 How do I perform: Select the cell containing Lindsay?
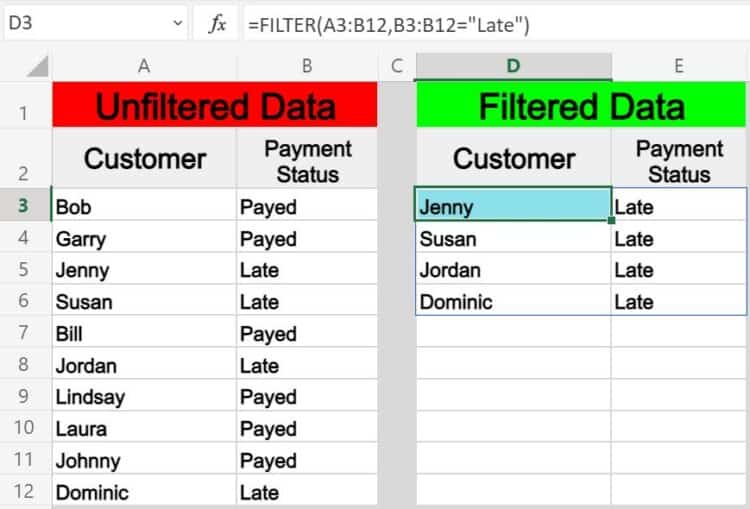coord(144,396)
